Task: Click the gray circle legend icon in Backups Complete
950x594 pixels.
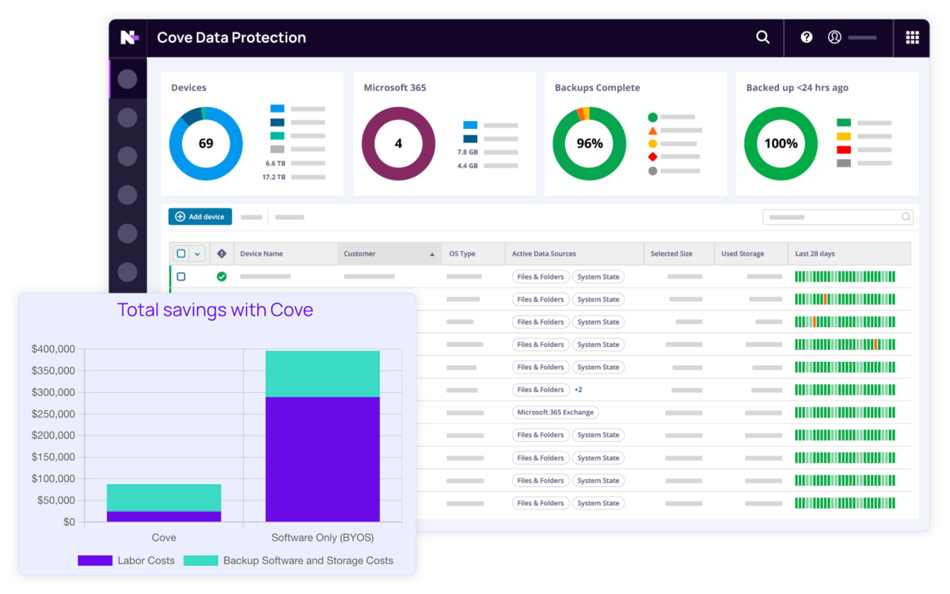Action: (653, 171)
